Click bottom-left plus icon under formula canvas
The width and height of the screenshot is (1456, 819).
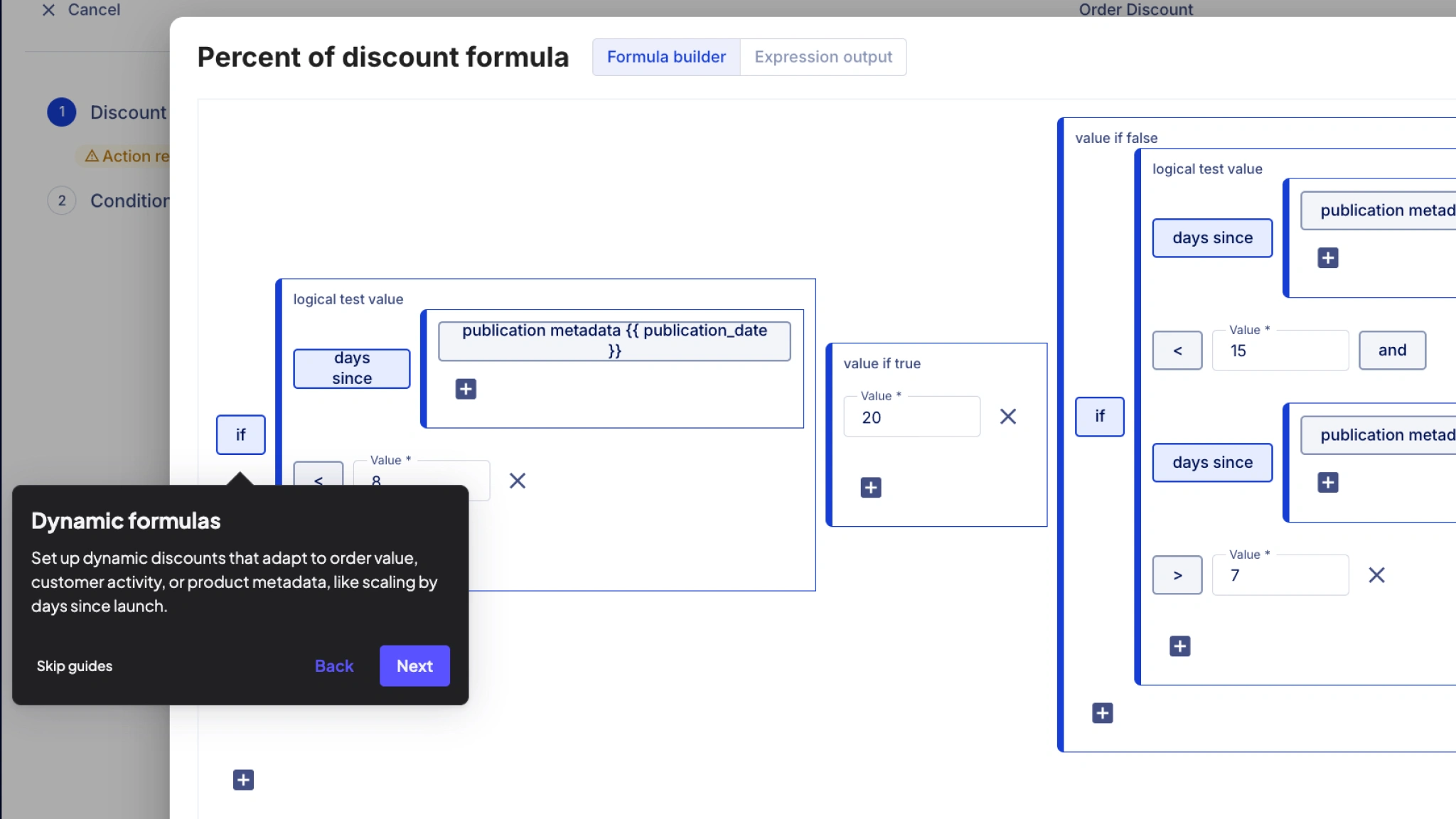tap(243, 780)
